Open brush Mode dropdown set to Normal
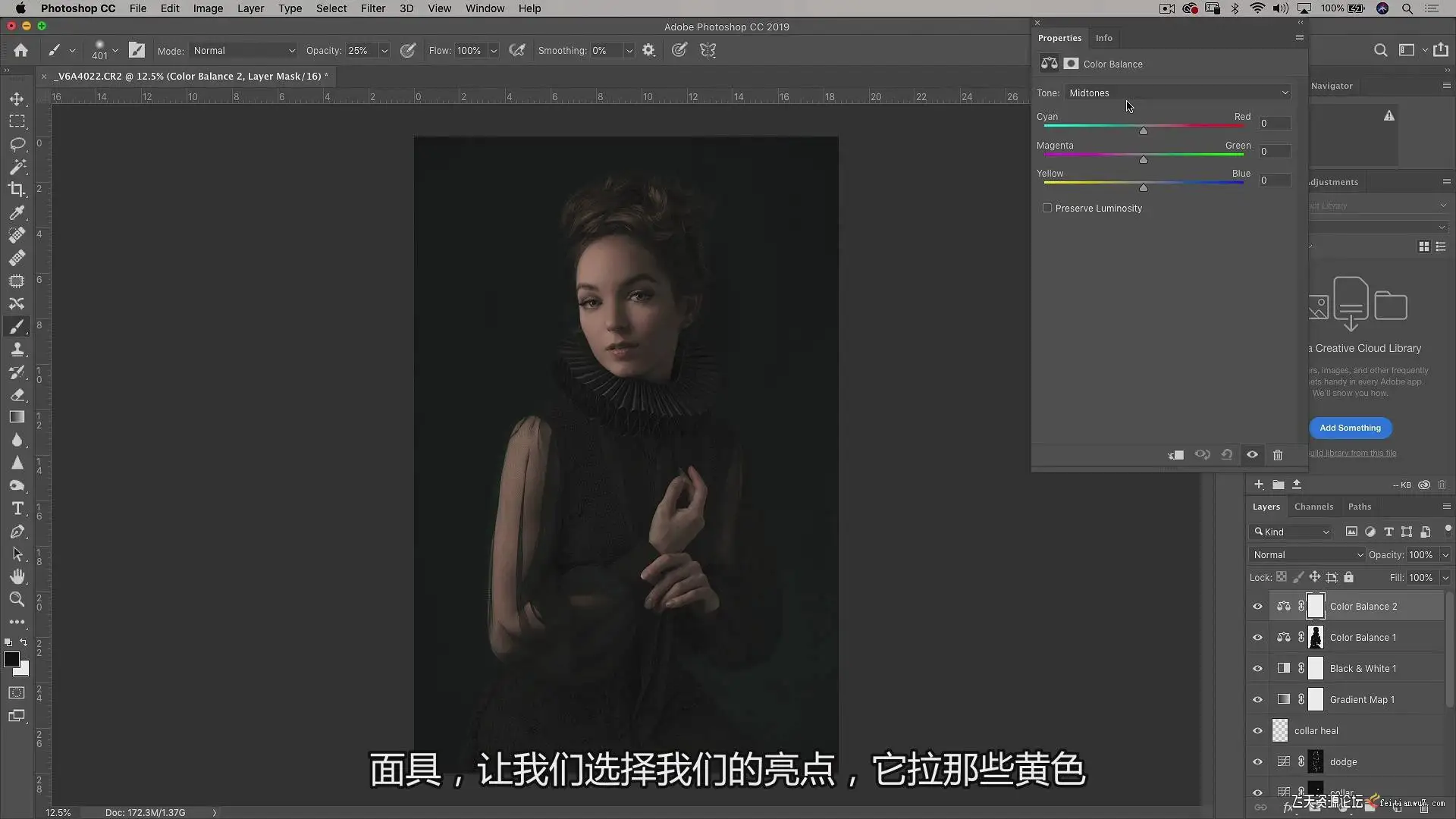This screenshot has width=1456, height=819. click(243, 51)
